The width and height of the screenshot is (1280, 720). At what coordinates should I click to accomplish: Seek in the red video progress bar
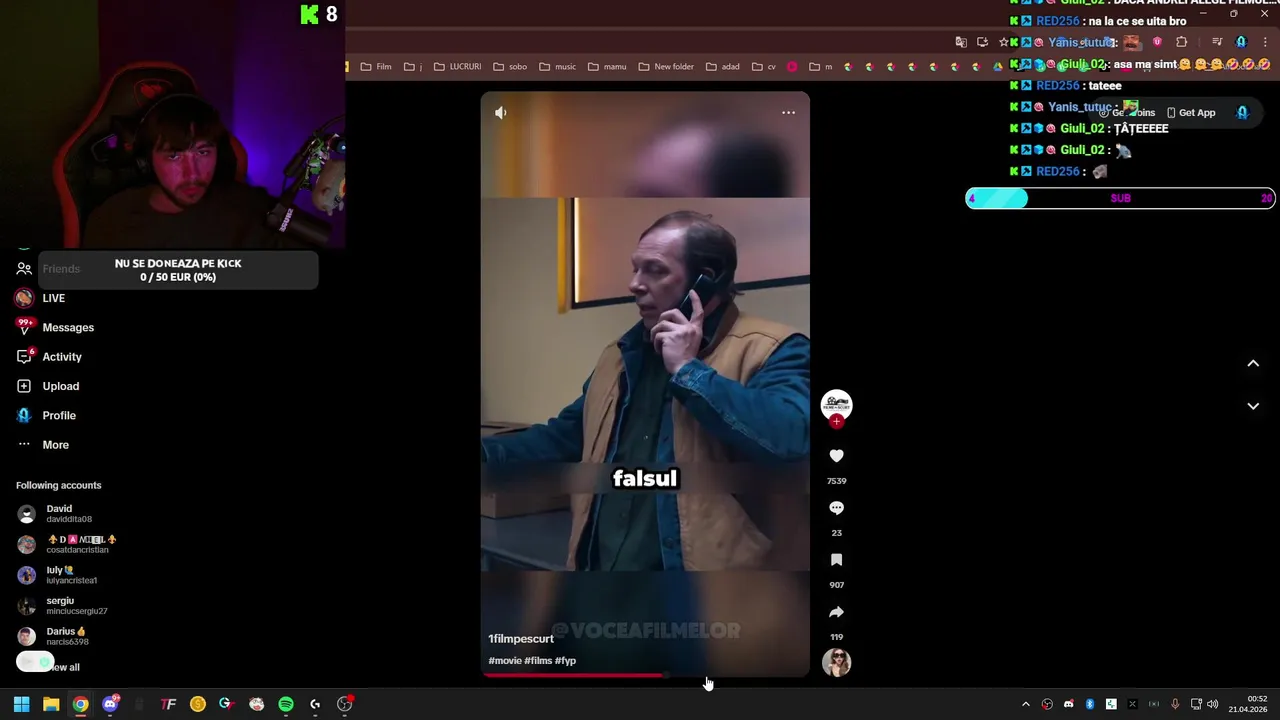[645, 675]
